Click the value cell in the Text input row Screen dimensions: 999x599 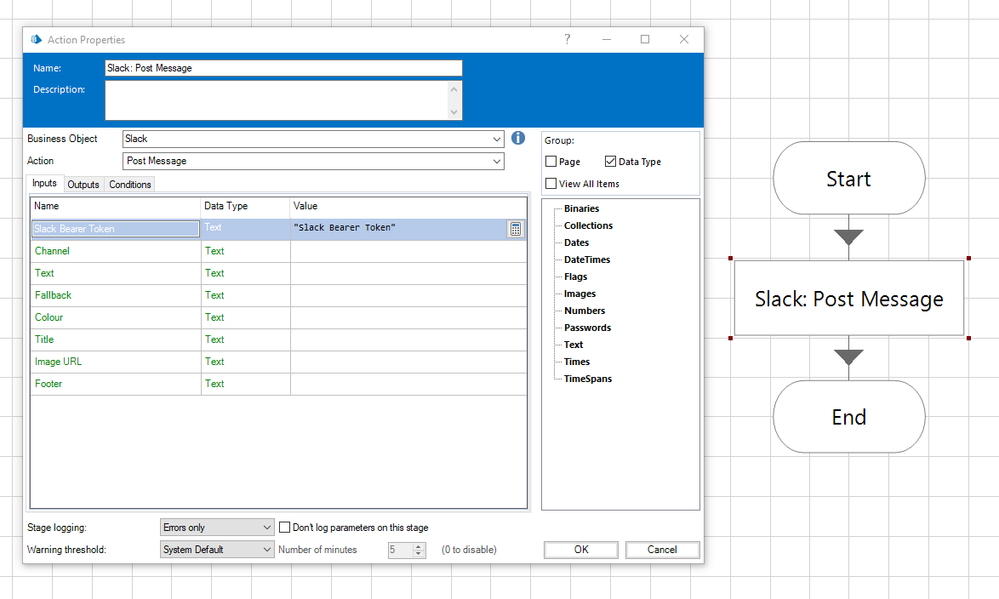coord(408,273)
